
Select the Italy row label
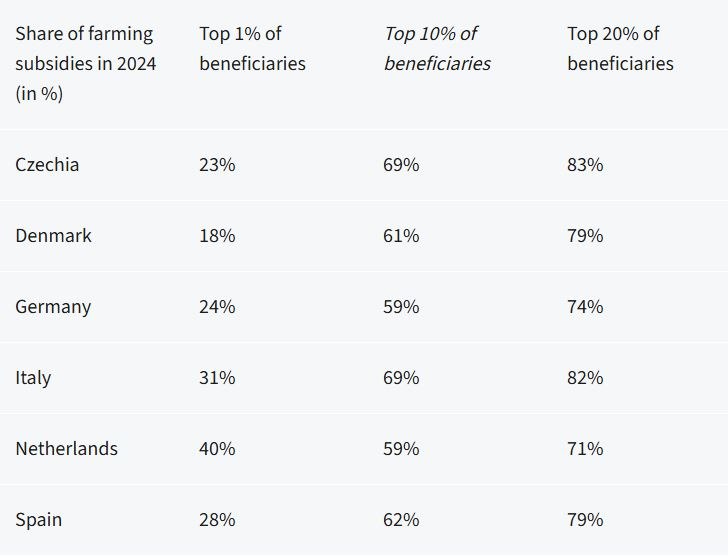(33, 378)
